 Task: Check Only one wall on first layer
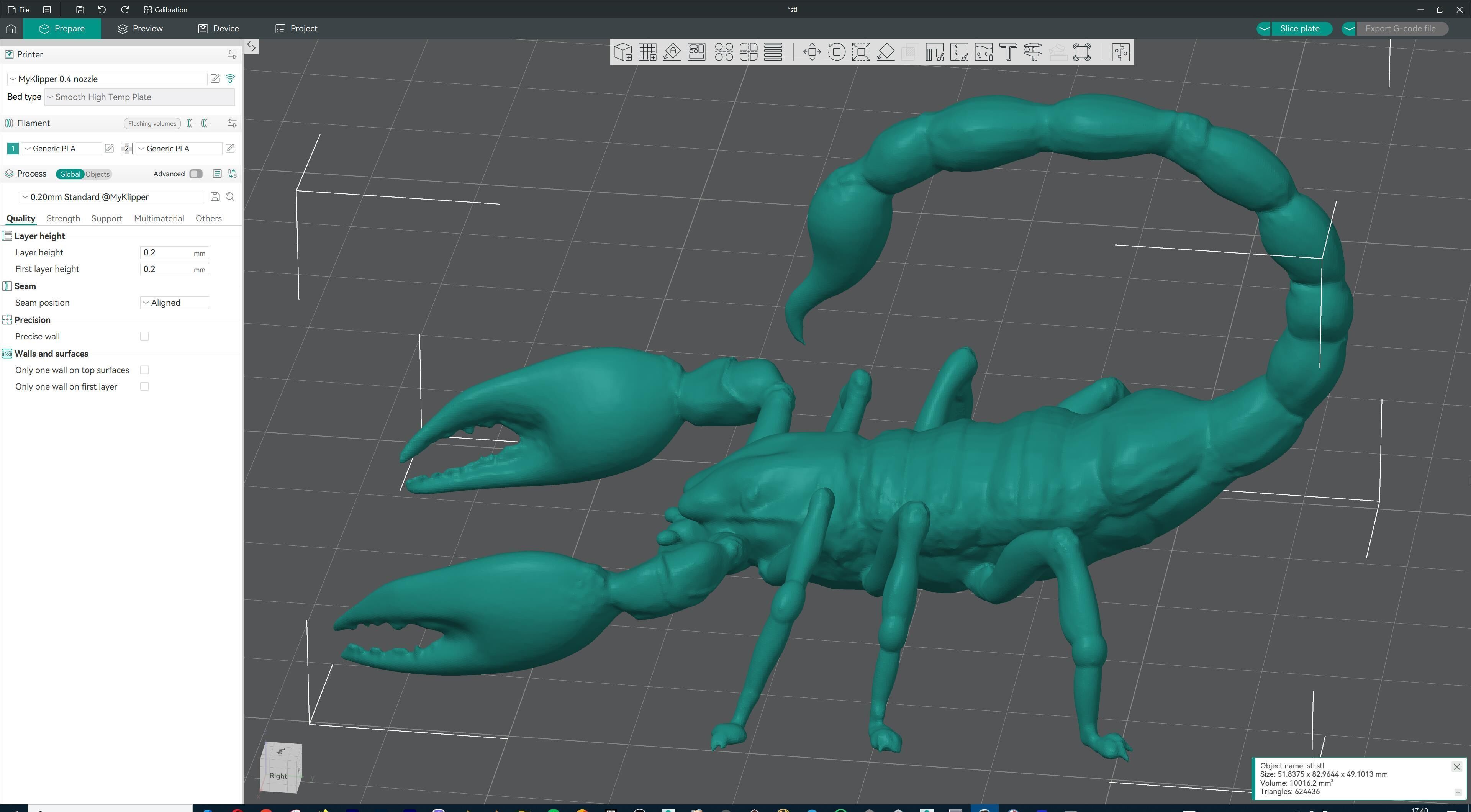144,386
